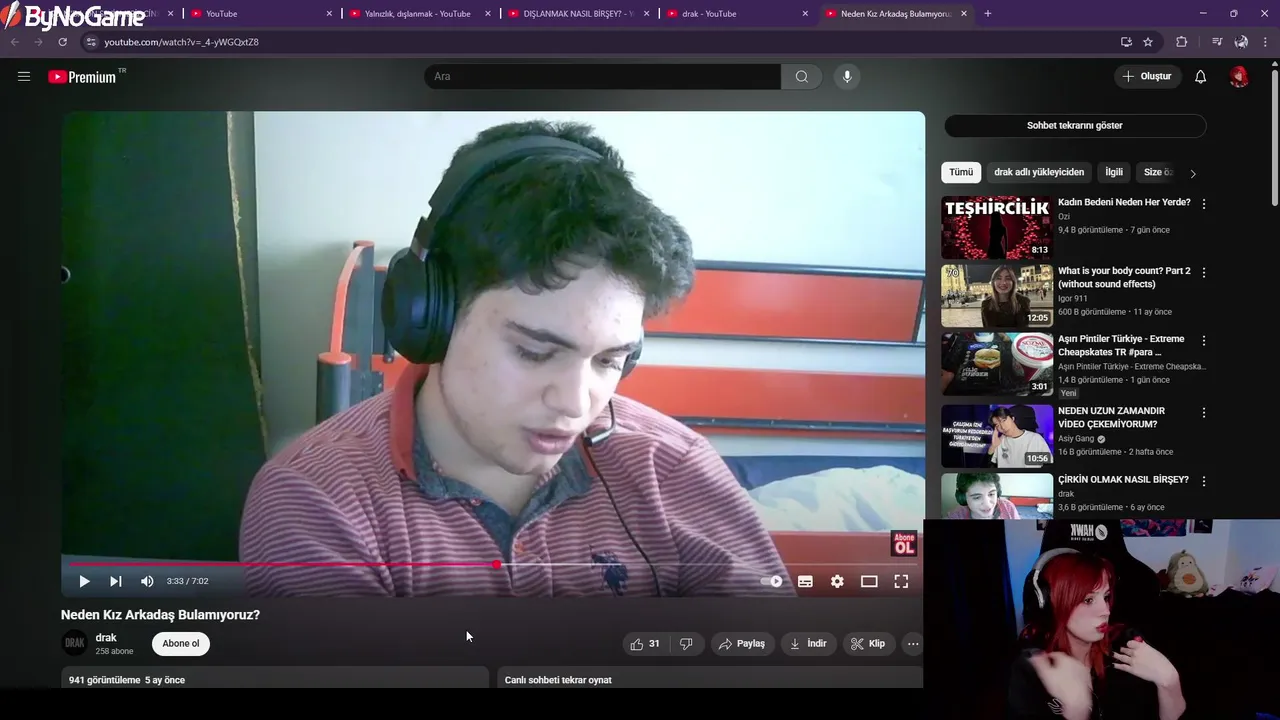Screen dimensions: 1280x720
Task: Share the video via Paylaş
Action: point(742,644)
